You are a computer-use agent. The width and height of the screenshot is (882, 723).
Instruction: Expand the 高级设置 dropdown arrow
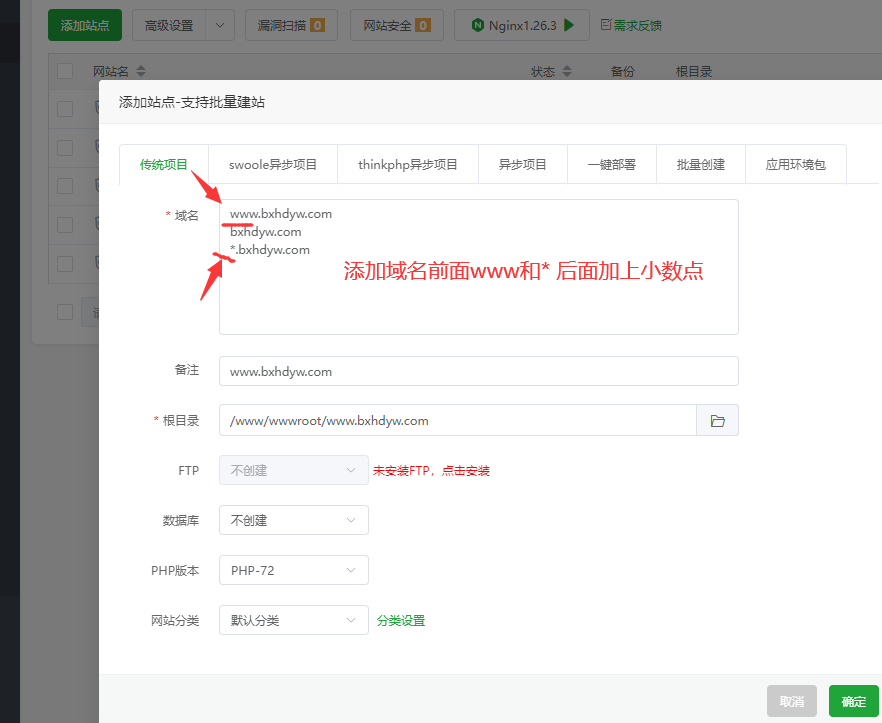[218, 25]
